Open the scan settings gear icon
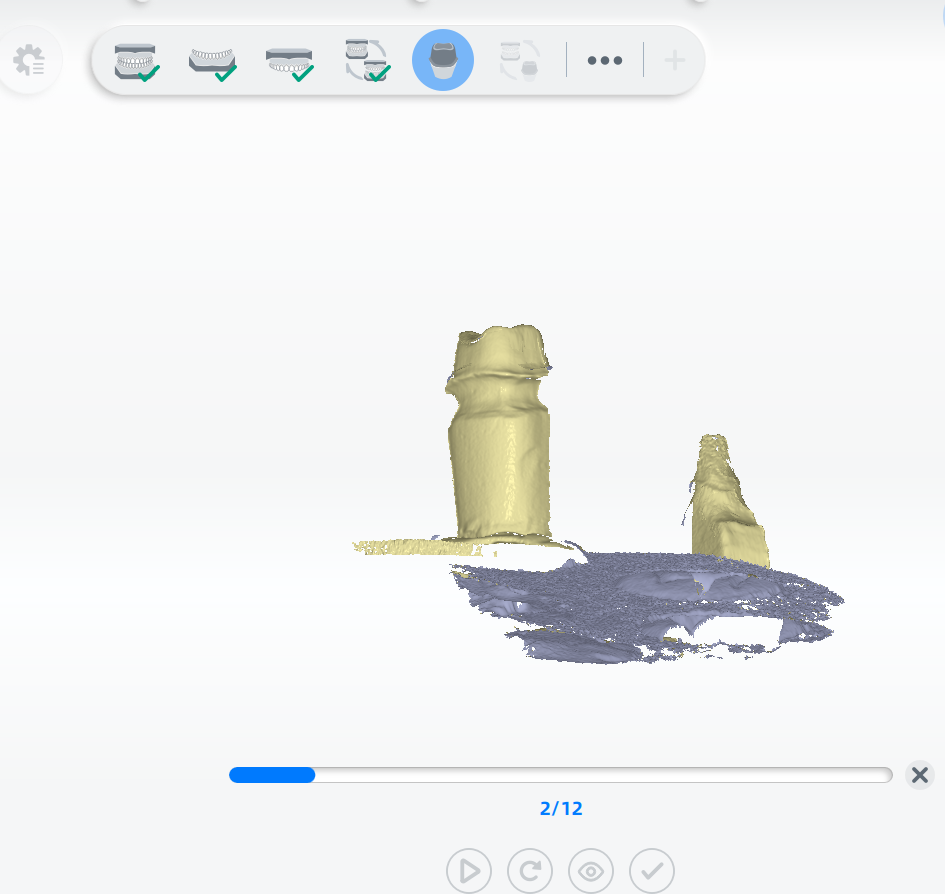The image size is (945, 894). 29,60
